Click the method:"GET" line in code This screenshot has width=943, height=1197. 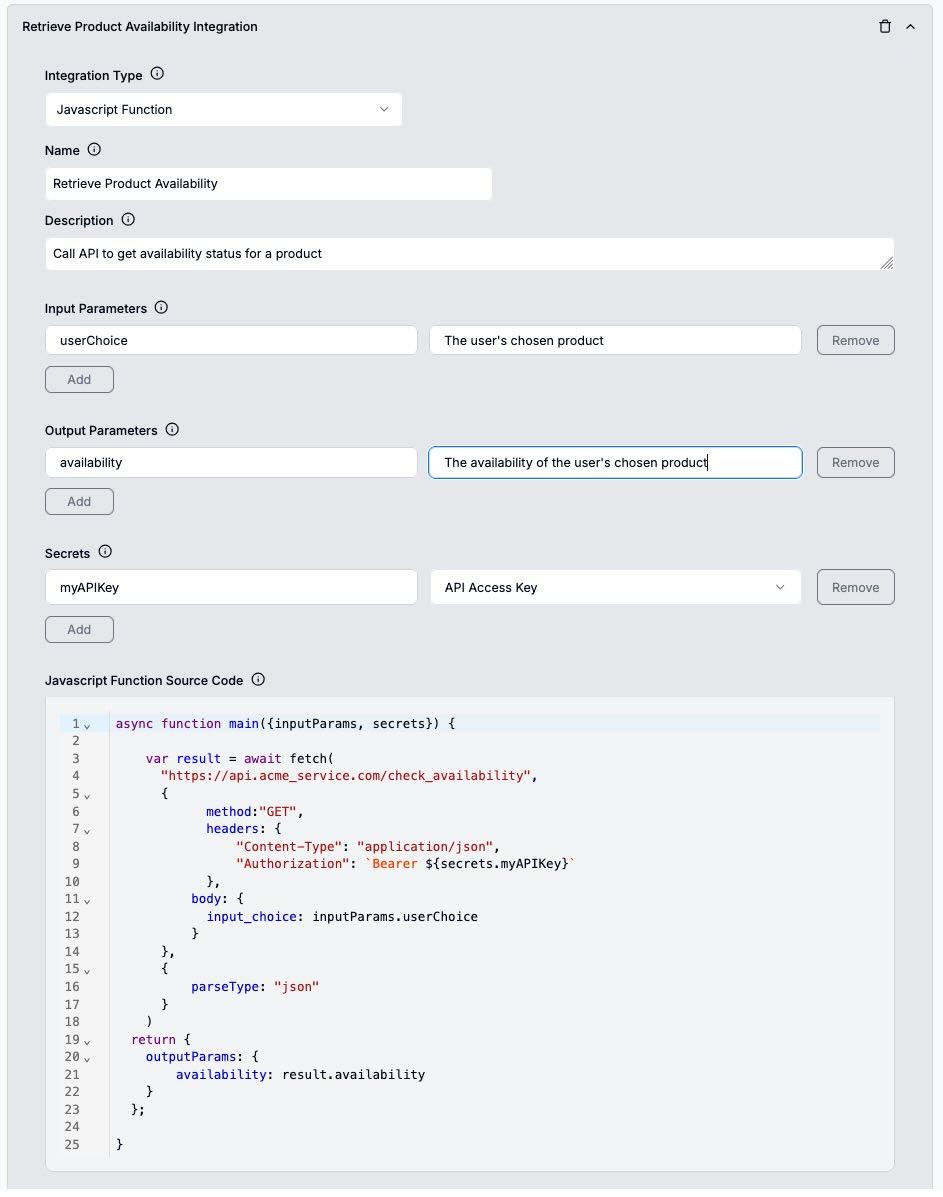(x=254, y=811)
